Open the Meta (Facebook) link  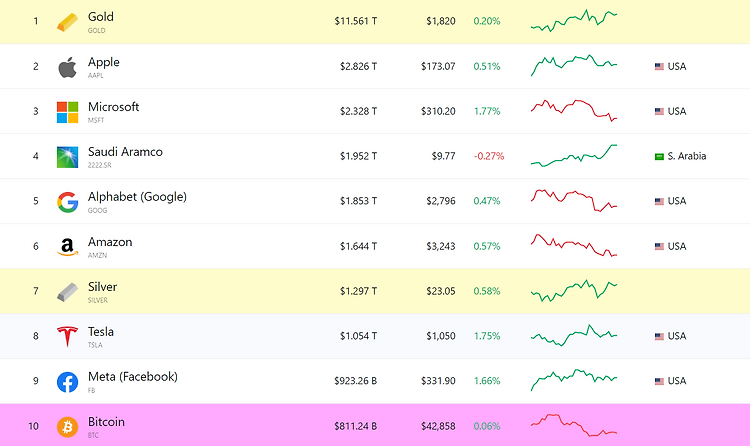point(132,377)
